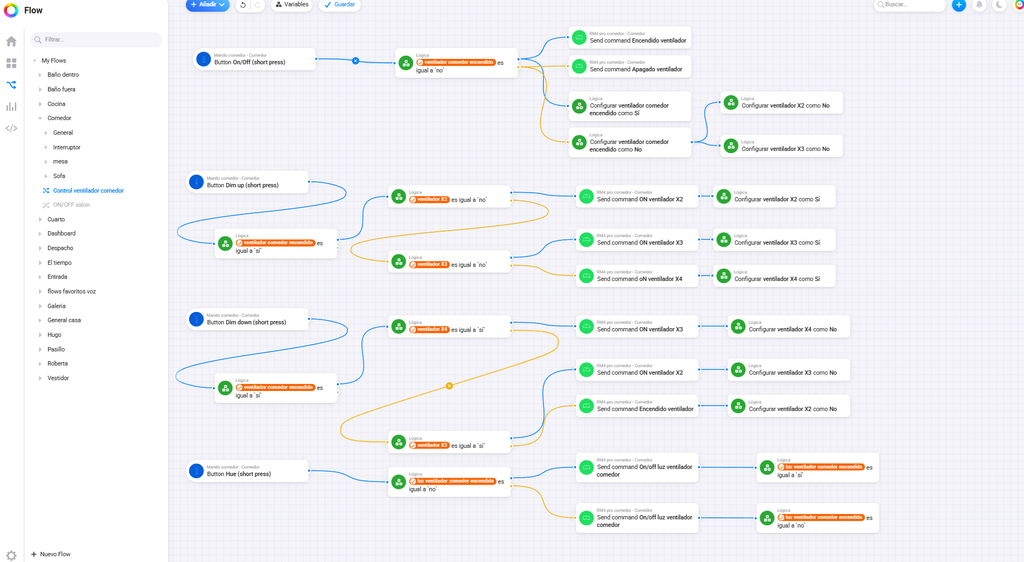Select the General casa folder
Screen dimensions: 1024x562
[x=64, y=320]
